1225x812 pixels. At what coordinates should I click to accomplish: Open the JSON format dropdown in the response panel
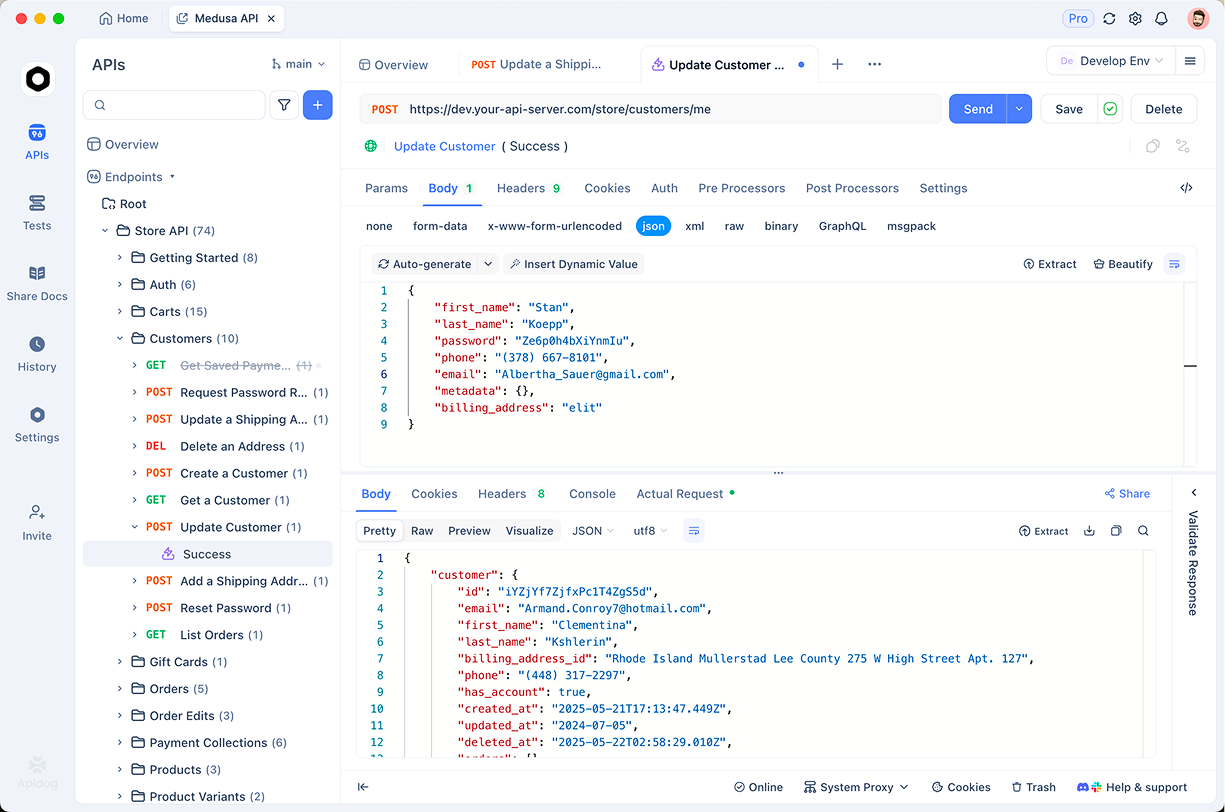coord(591,531)
